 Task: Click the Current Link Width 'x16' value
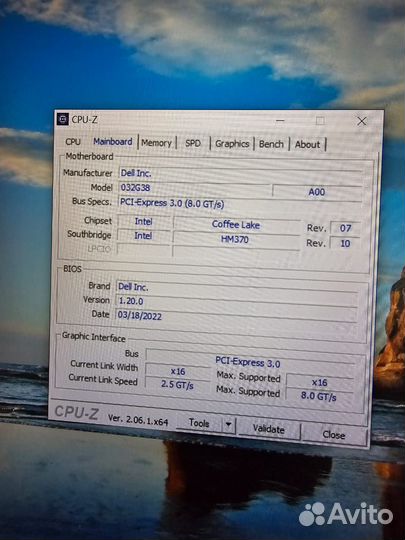pos(178,371)
